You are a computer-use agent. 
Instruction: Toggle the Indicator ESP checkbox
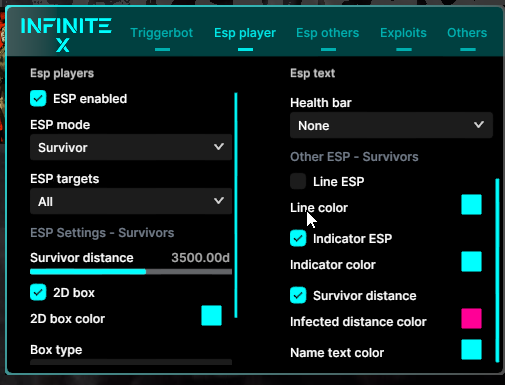(x=298, y=238)
